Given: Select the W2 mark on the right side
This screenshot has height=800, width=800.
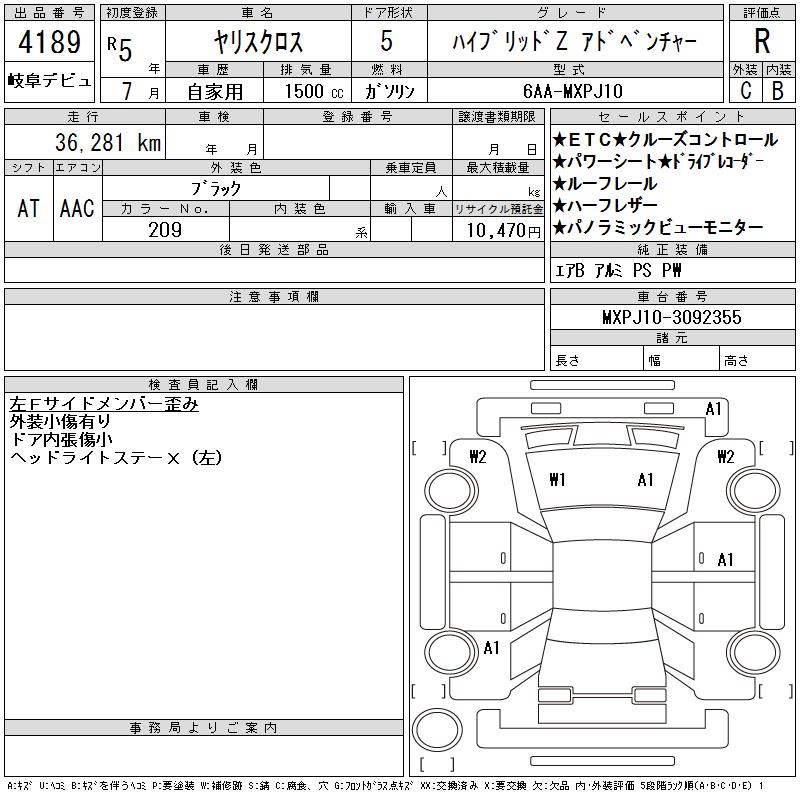Looking at the screenshot, I should 726,457.
